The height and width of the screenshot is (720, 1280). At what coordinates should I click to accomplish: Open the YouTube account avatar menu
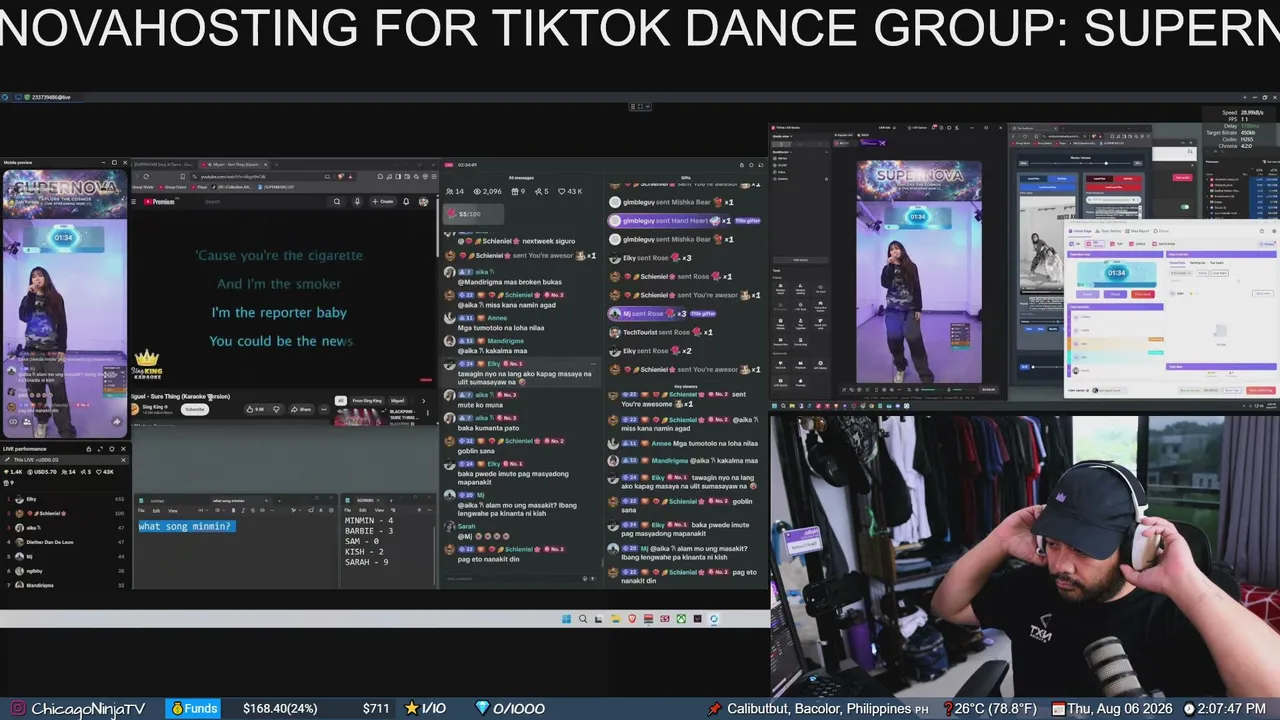tap(424, 201)
